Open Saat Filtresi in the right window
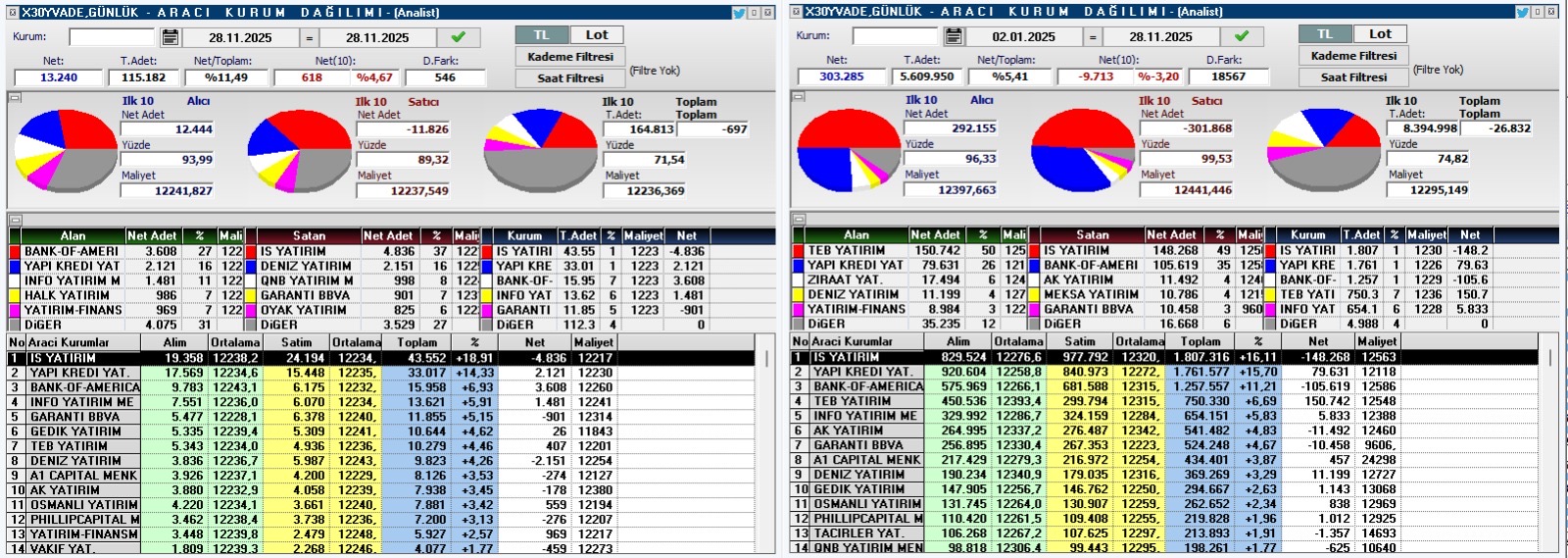 (1353, 76)
